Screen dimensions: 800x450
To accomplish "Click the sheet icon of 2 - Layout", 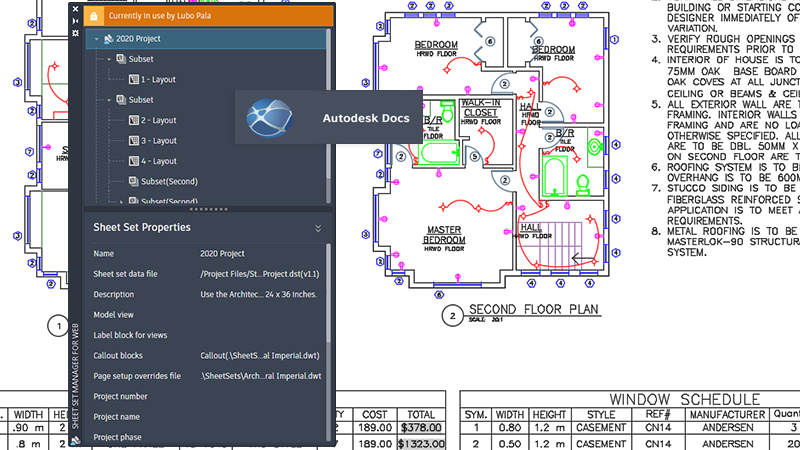I will point(134,120).
